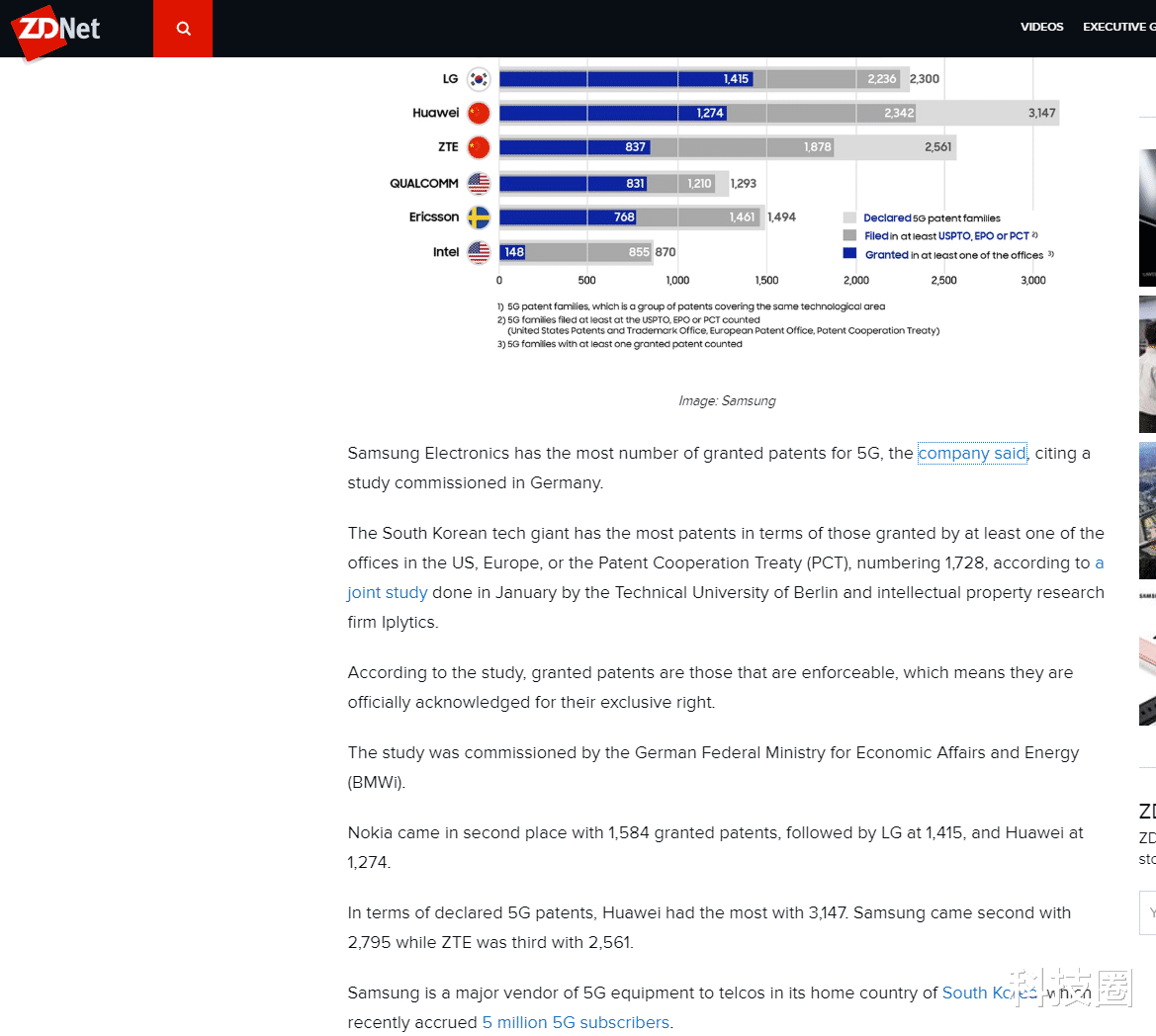This screenshot has width=1156, height=1036.
Task: Click the LG 1,415 granted bar value
Action: (x=736, y=79)
